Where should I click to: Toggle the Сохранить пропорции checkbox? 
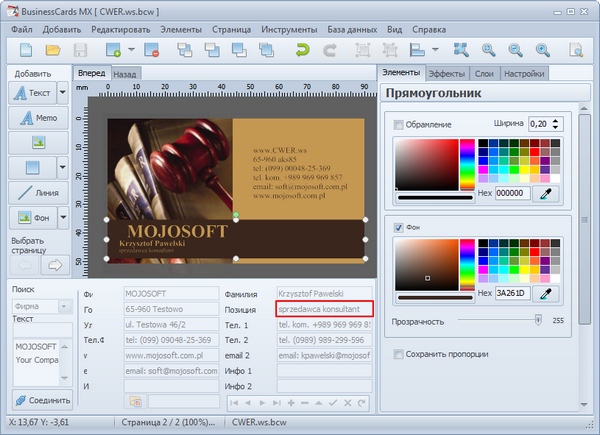coord(399,354)
